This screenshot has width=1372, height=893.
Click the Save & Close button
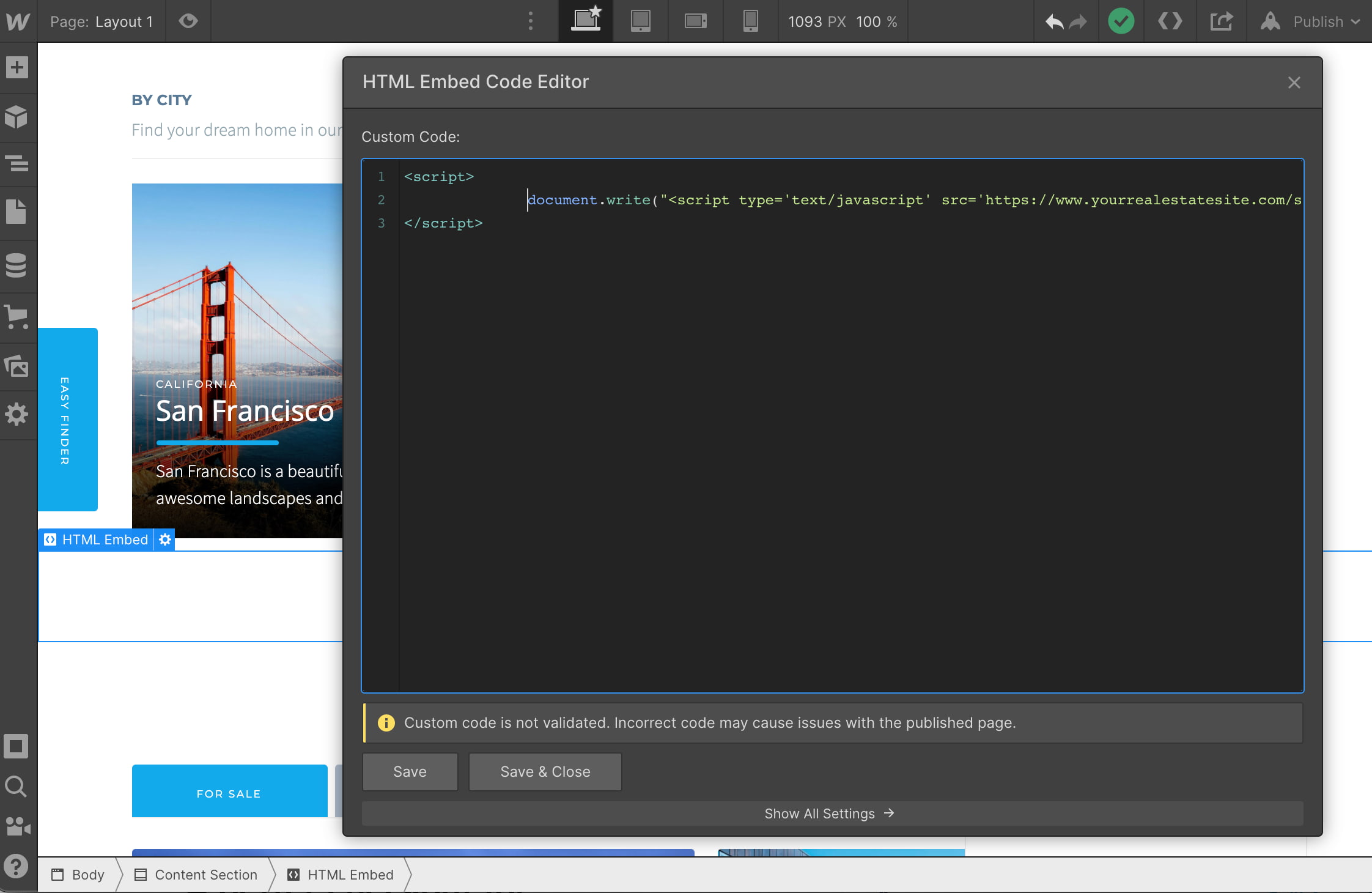point(544,771)
